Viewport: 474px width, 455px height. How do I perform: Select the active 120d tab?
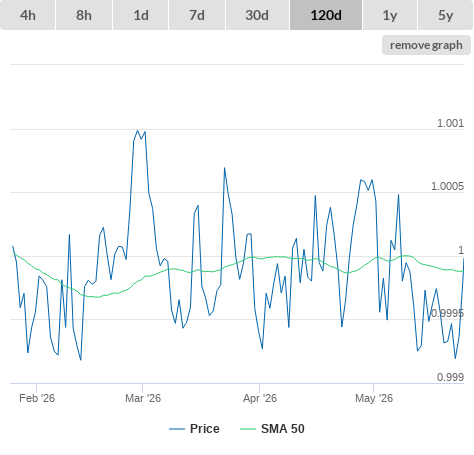tap(326, 15)
